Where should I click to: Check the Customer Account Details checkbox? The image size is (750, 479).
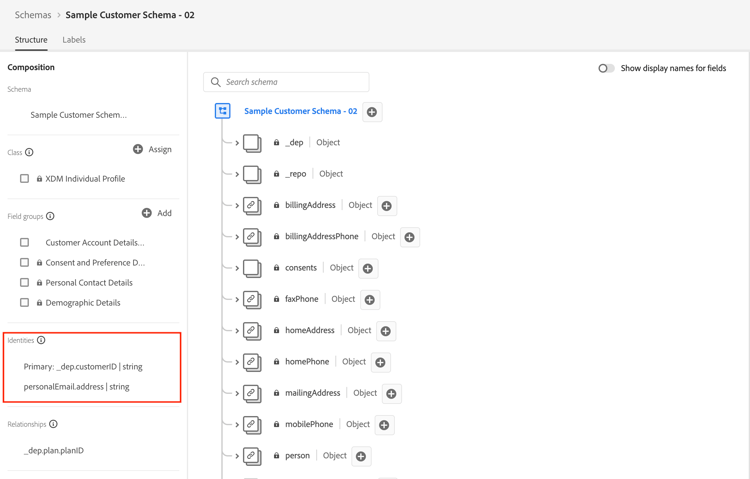coord(24,242)
